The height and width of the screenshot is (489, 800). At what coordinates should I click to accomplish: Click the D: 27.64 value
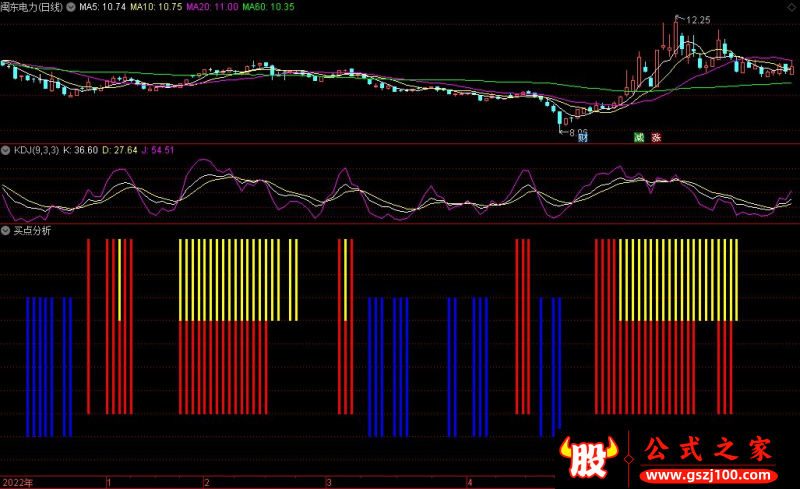120,151
